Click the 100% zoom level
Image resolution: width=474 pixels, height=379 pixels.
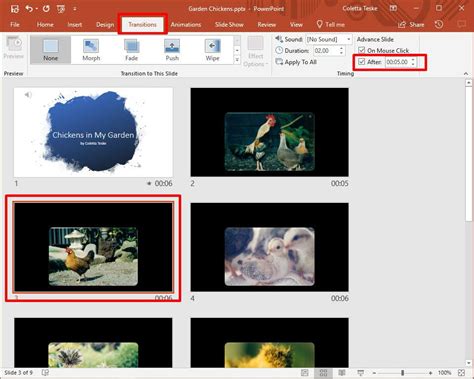click(444, 373)
